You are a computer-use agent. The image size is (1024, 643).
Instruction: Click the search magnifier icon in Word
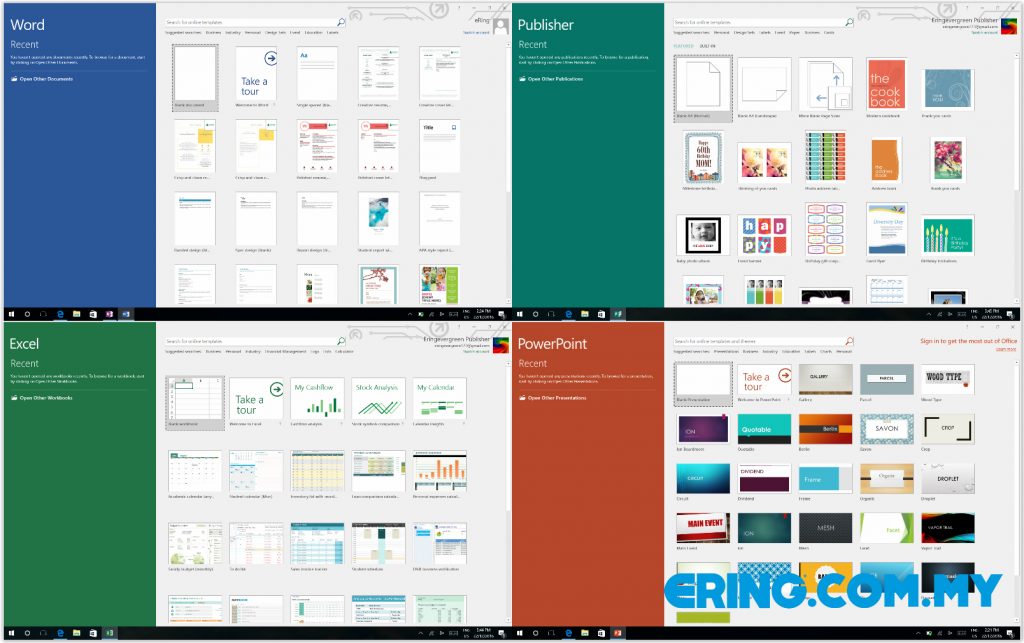click(341, 22)
